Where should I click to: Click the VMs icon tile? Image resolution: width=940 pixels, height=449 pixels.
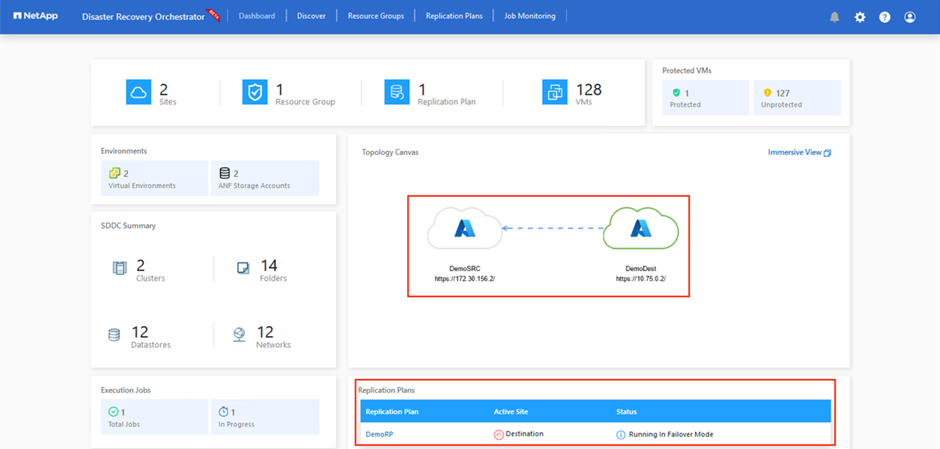555,92
